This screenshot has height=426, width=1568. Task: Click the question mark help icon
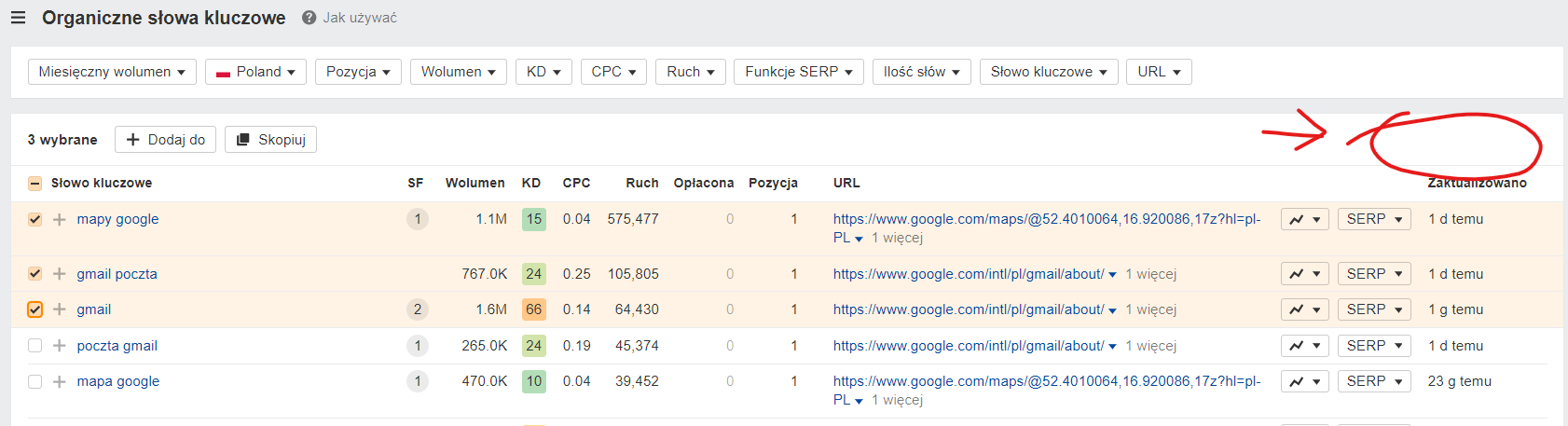[x=309, y=18]
